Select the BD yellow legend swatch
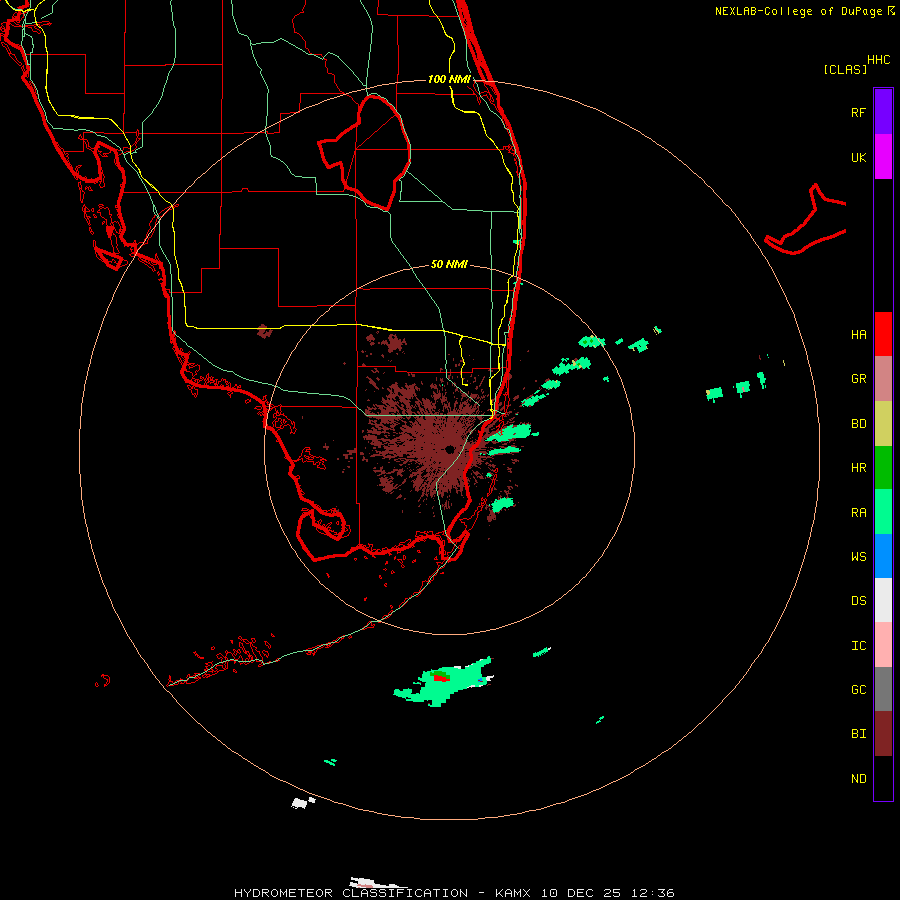The width and height of the screenshot is (900, 900). click(883, 424)
